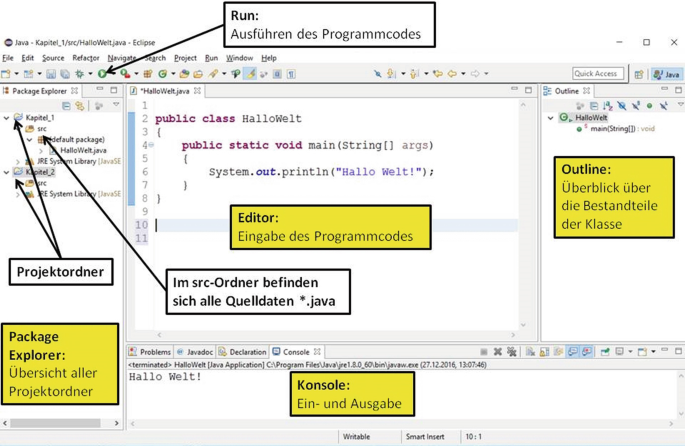Collapse the Kapitel_2 project node
This screenshot has height=446, width=685.
click(7, 172)
